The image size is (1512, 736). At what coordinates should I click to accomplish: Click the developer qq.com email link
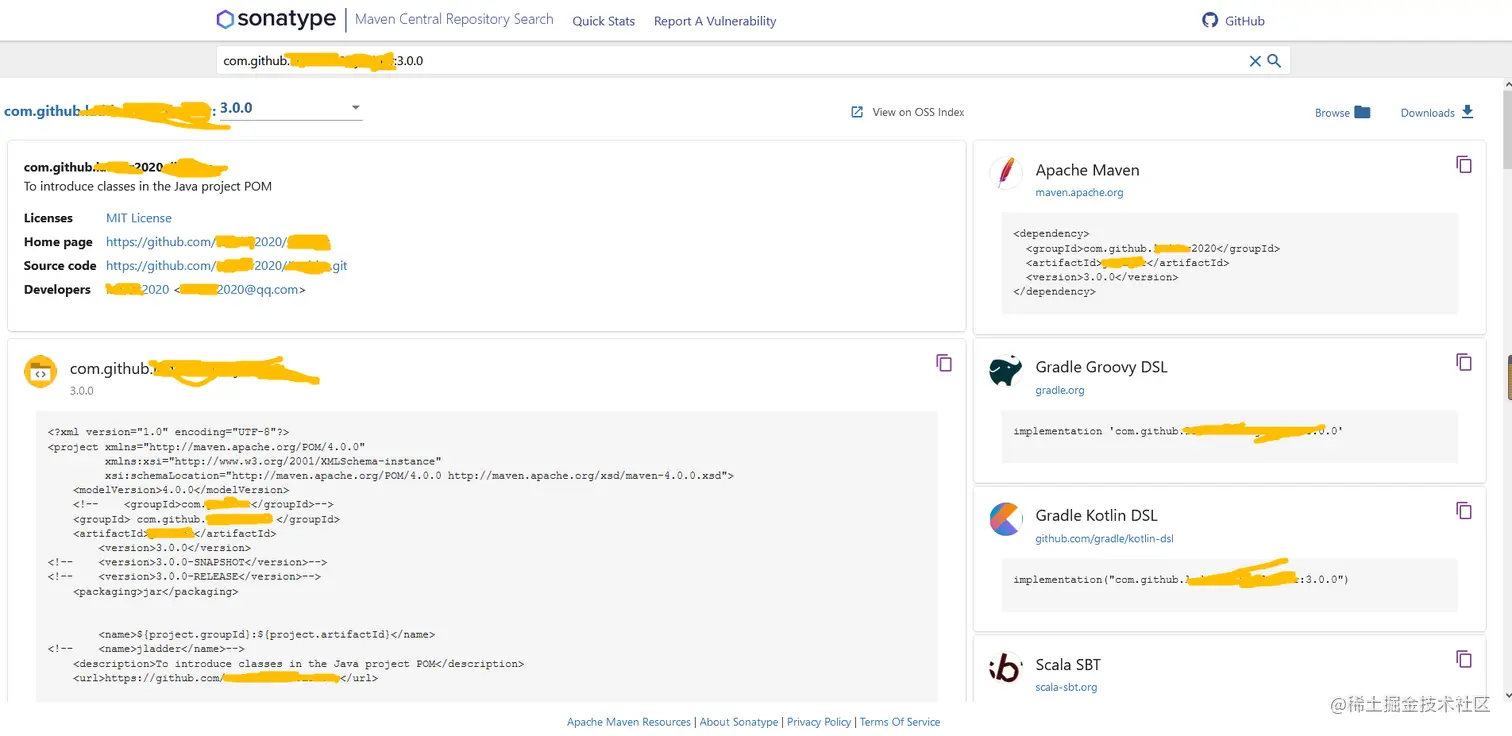[x=240, y=290]
